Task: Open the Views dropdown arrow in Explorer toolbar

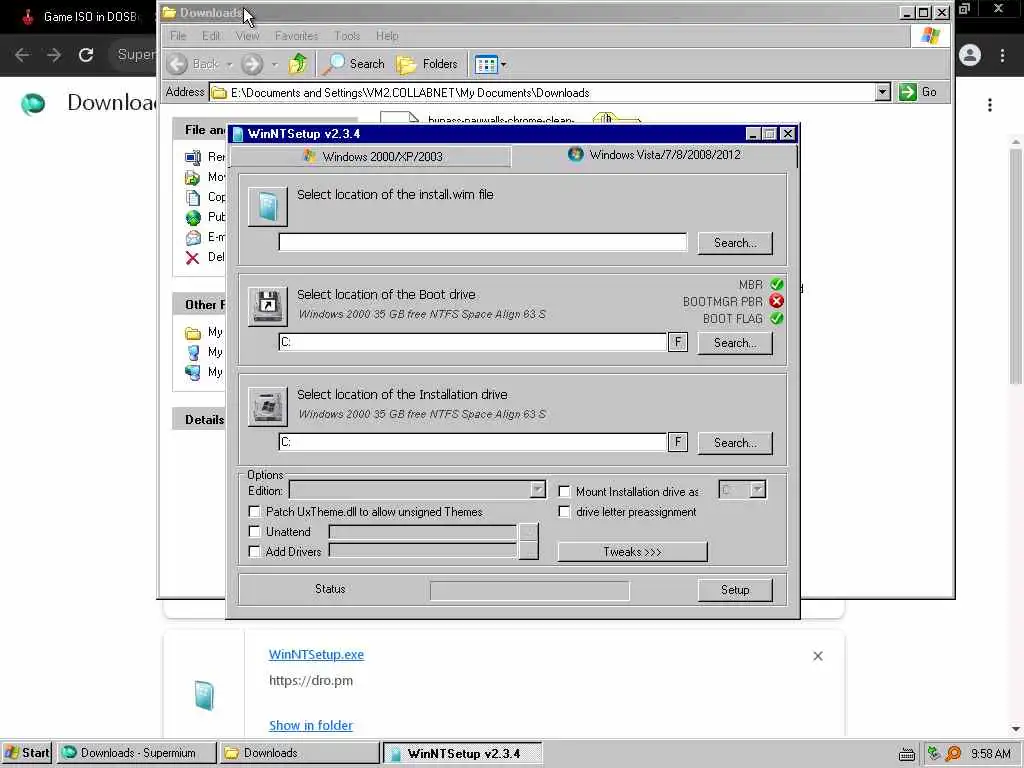Action: point(504,65)
